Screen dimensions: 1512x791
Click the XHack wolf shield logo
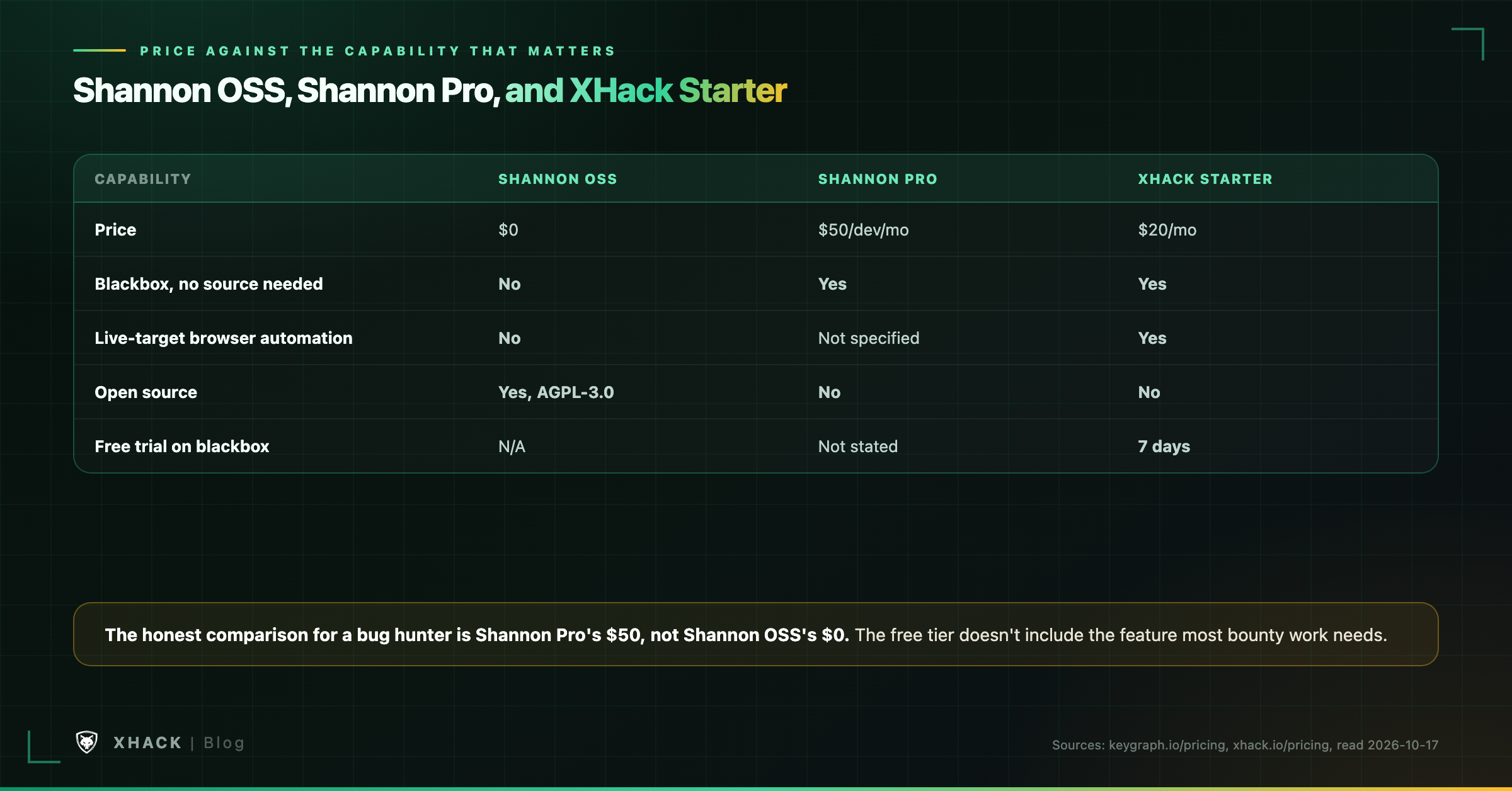pos(87,743)
